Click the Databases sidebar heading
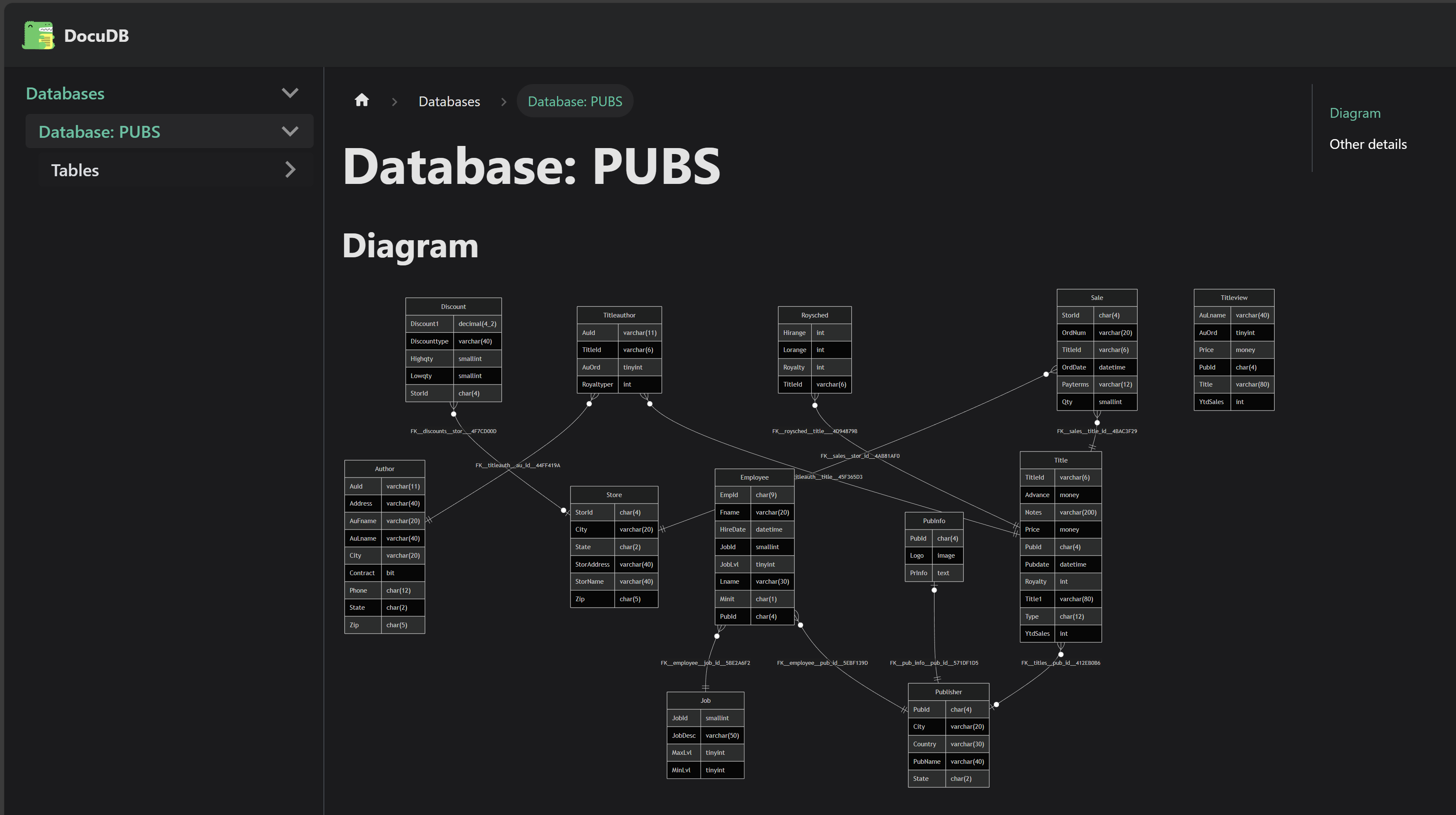The height and width of the screenshot is (815, 1456). click(65, 93)
